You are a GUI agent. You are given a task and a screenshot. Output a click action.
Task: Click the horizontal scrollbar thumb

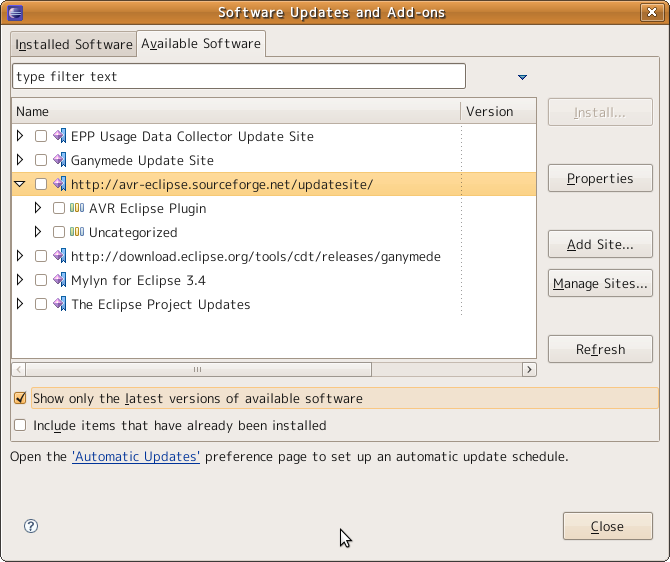tap(198, 369)
